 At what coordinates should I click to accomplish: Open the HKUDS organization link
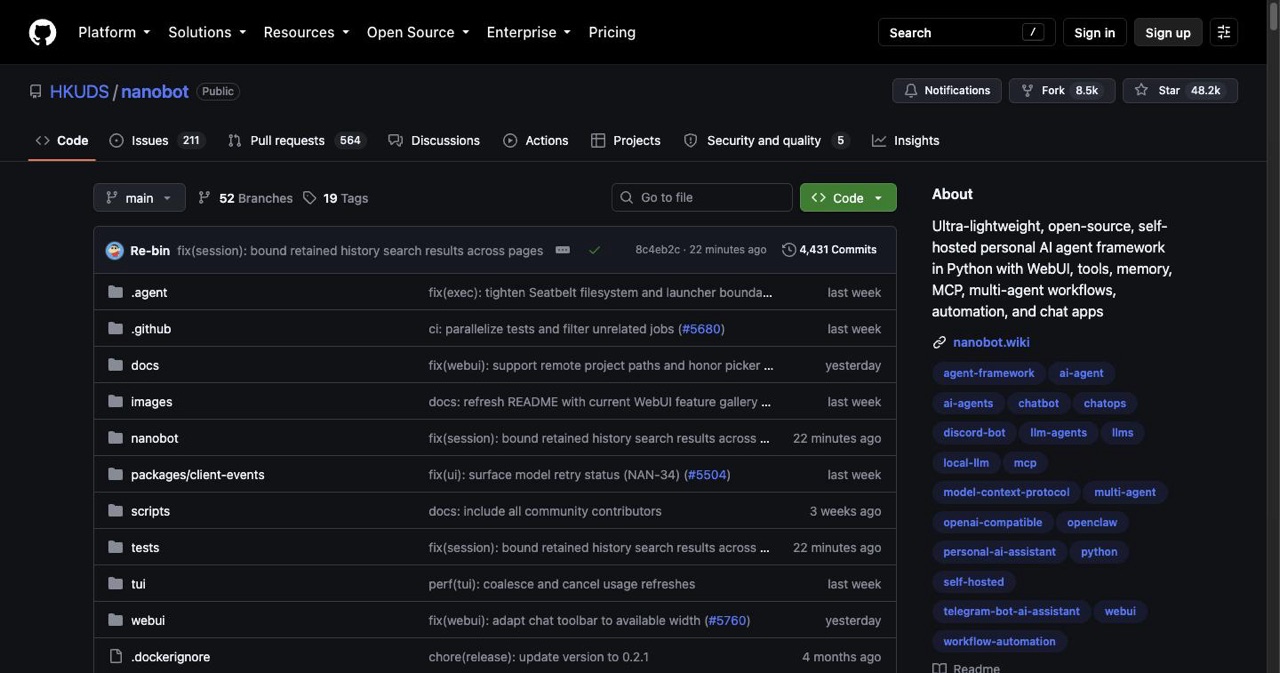(x=79, y=91)
